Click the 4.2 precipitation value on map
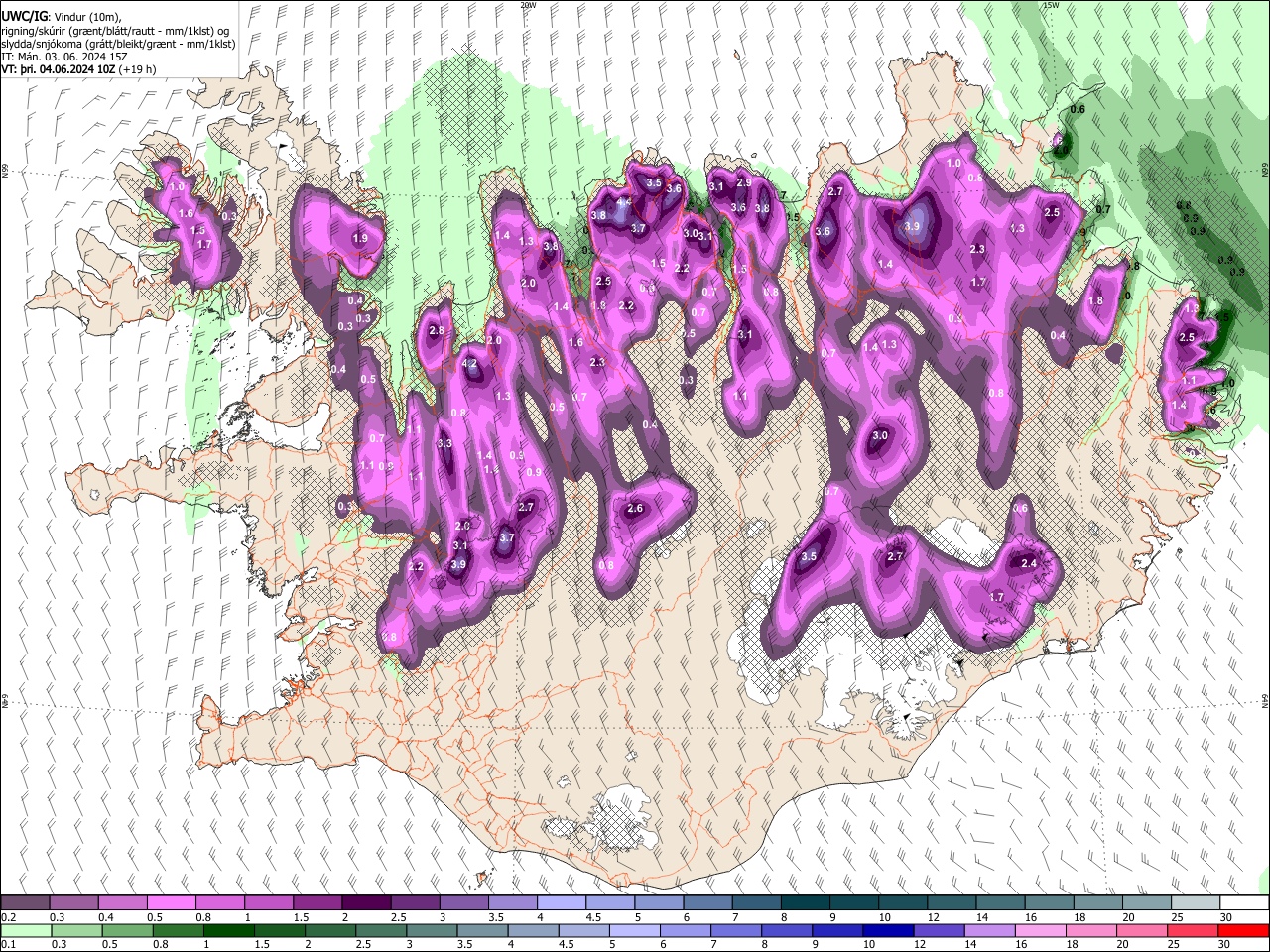 (x=471, y=364)
